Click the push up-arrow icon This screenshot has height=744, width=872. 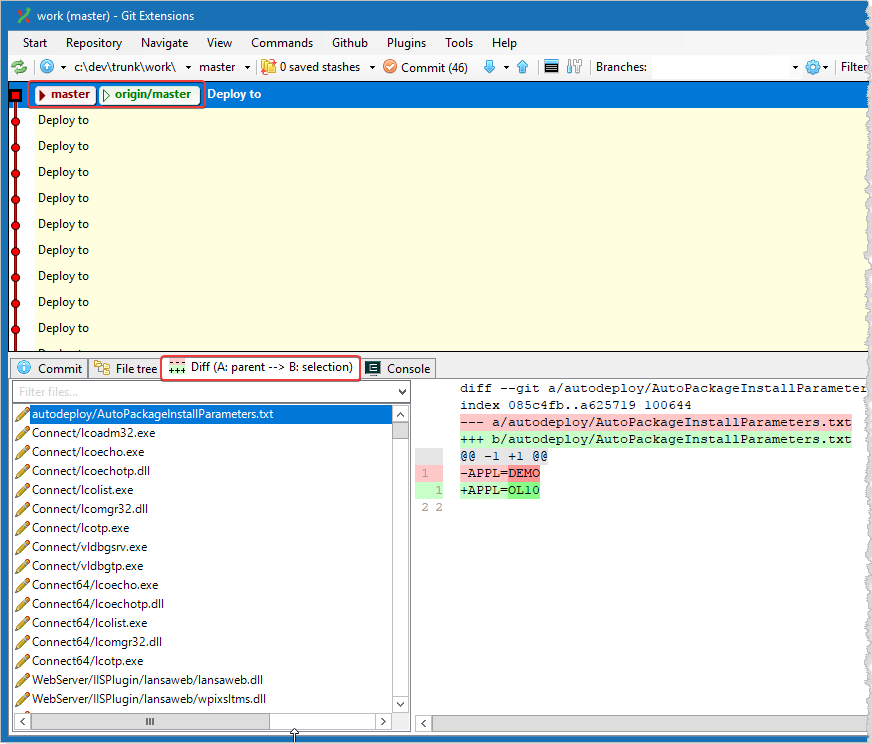click(522, 67)
